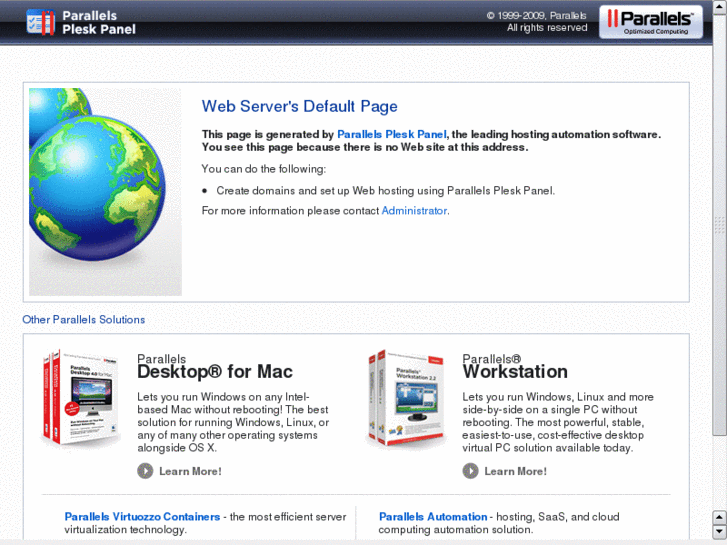Select Learn More! for Workstation
The width and height of the screenshot is (727, 545).
(515, 471)
